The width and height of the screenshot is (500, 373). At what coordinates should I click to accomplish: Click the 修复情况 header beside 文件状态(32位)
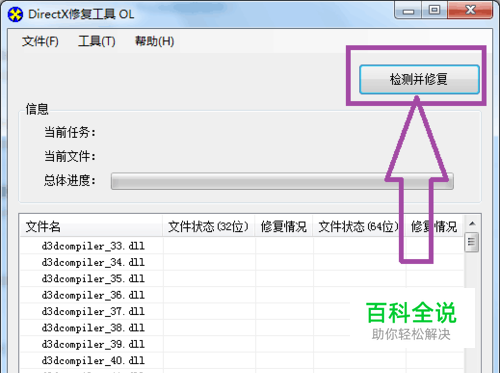pyautogui.click(x=284, y=227)
